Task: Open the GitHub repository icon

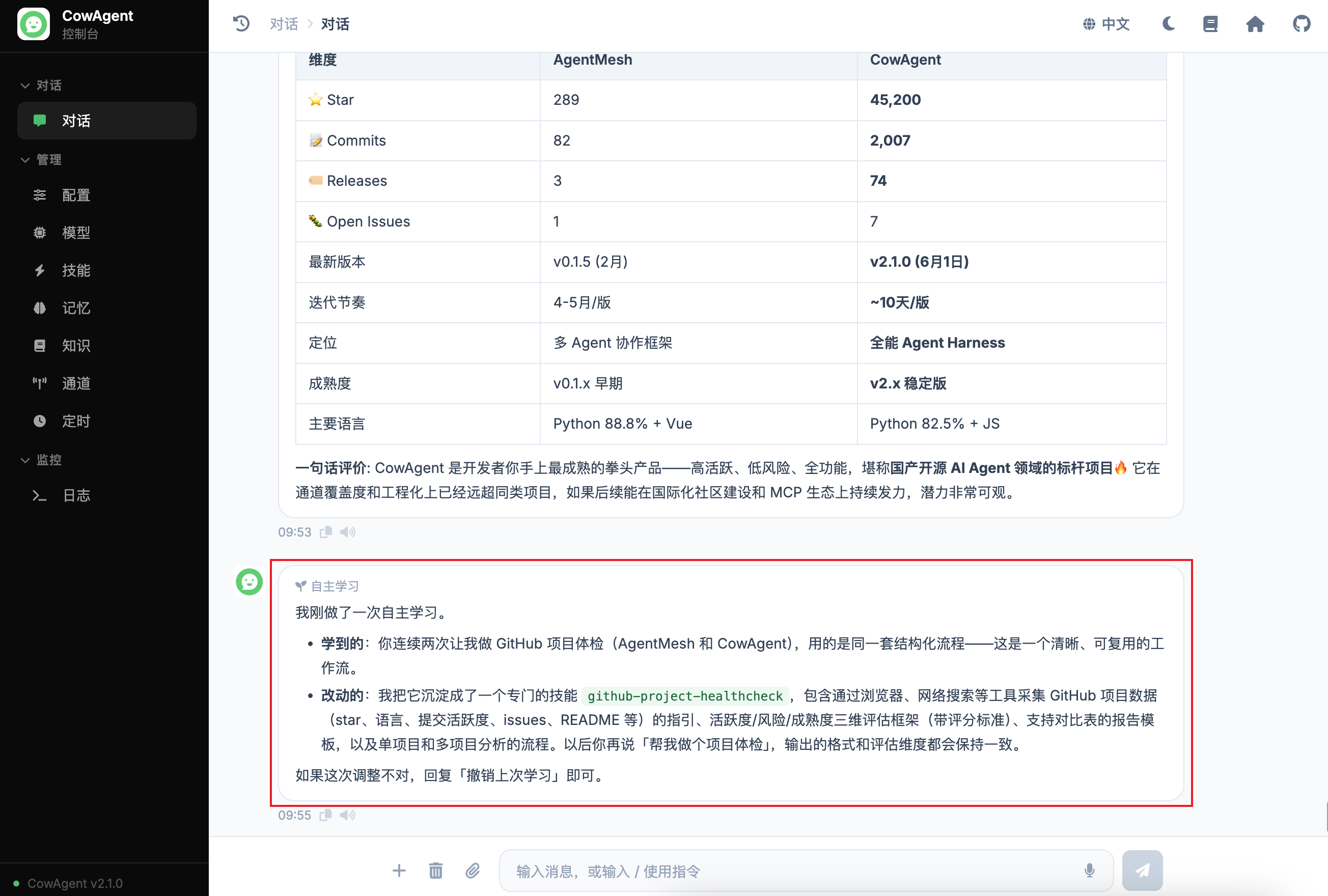Action: (x=1302, y=24)
